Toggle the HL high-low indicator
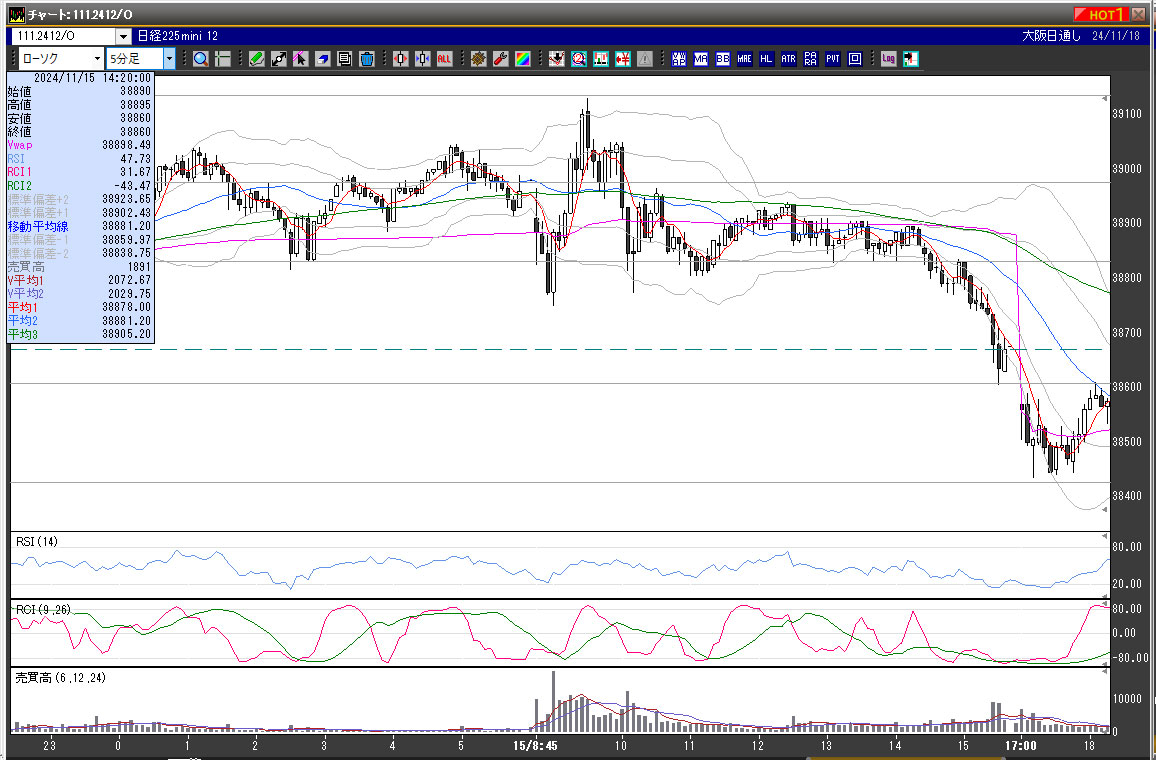Image resolution: width=1156 pixels, height=760 pixels. (x=767, y=59)
